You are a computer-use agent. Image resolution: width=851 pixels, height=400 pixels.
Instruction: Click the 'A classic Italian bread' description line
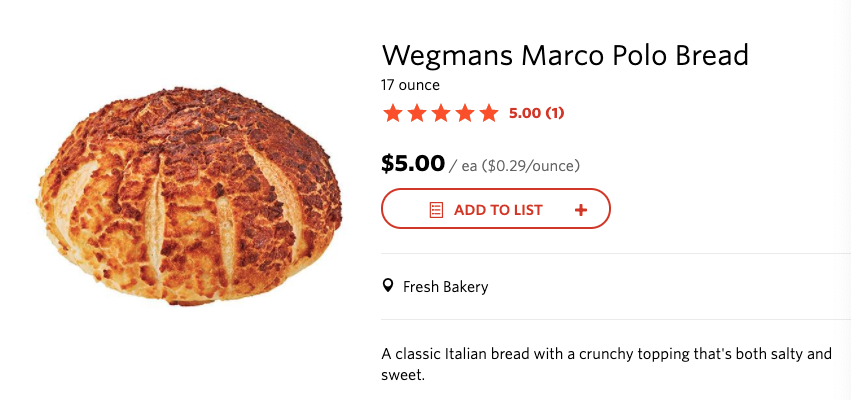tap(606, 354)
